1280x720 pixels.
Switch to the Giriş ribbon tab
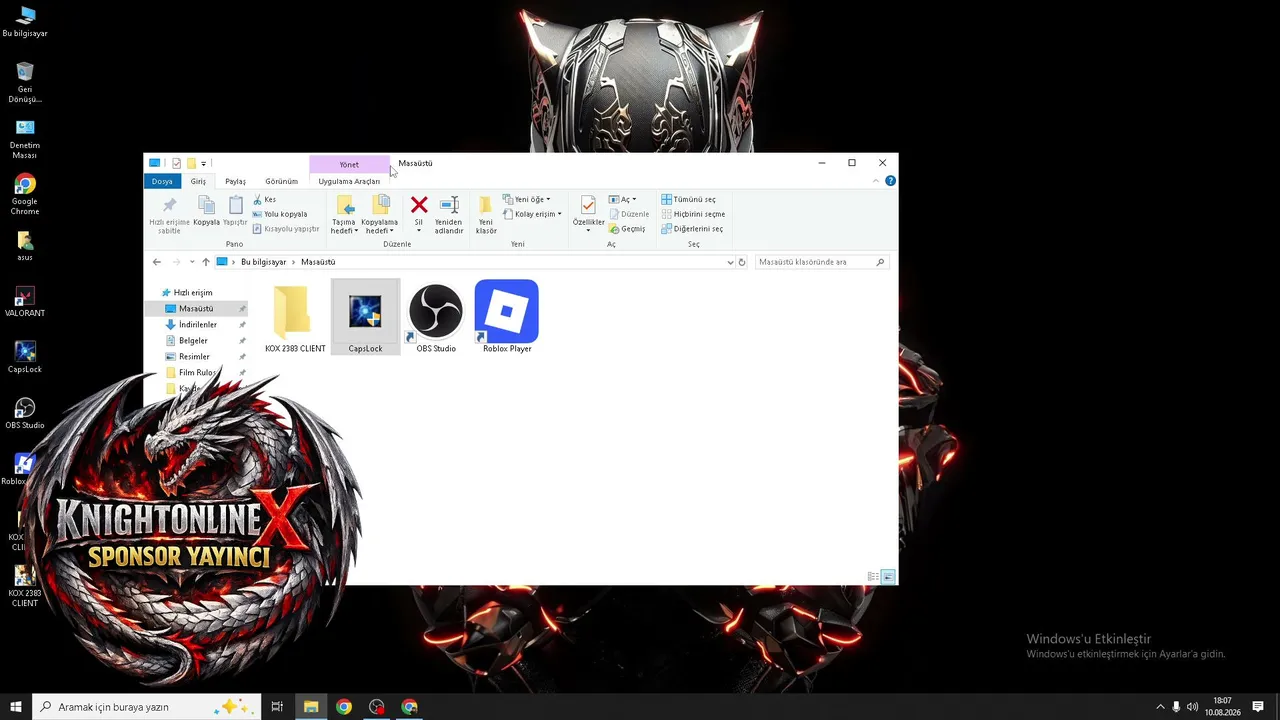coord(198,181)
